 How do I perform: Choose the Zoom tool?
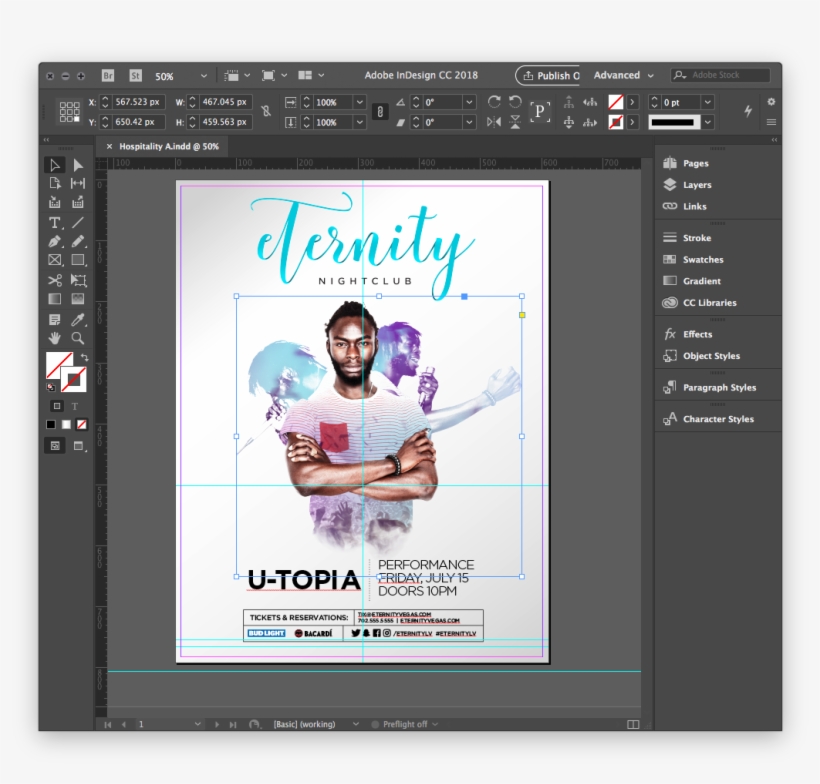tap(77, 338)
